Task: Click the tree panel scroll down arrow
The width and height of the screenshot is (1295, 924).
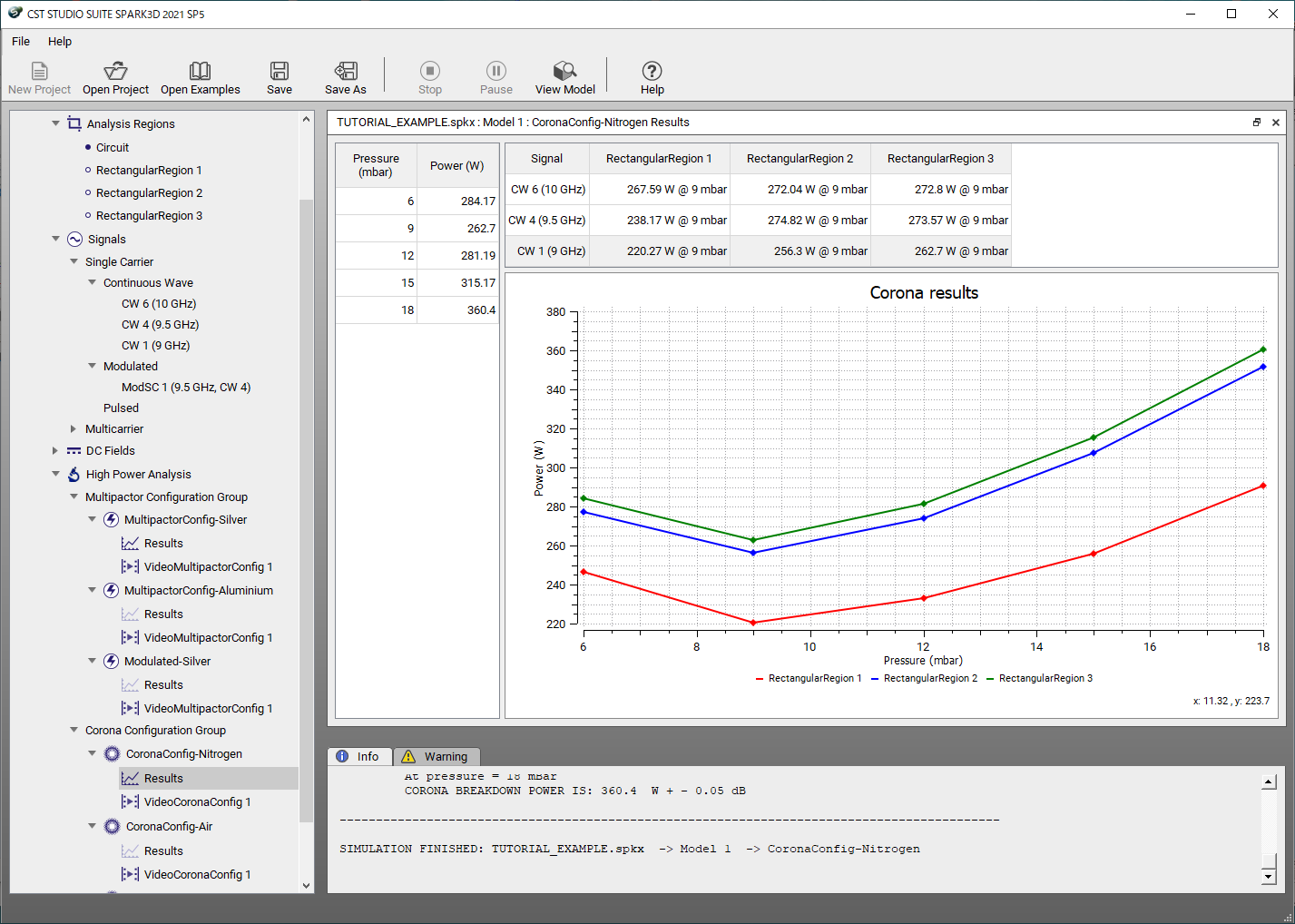Action: coord(306,885)
